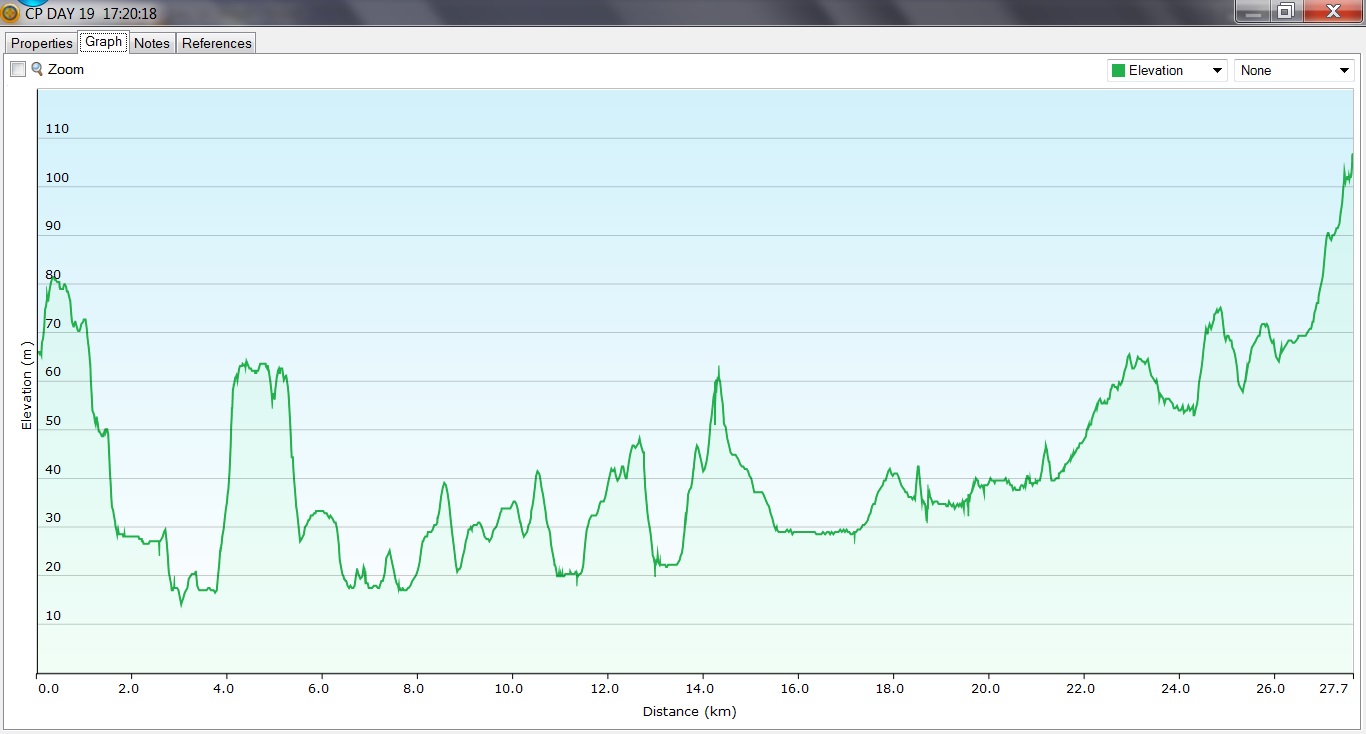The height and width of the screenshot is (734, 1366).
Task: Switch to the Properties tab
Action: pos(42,43)
